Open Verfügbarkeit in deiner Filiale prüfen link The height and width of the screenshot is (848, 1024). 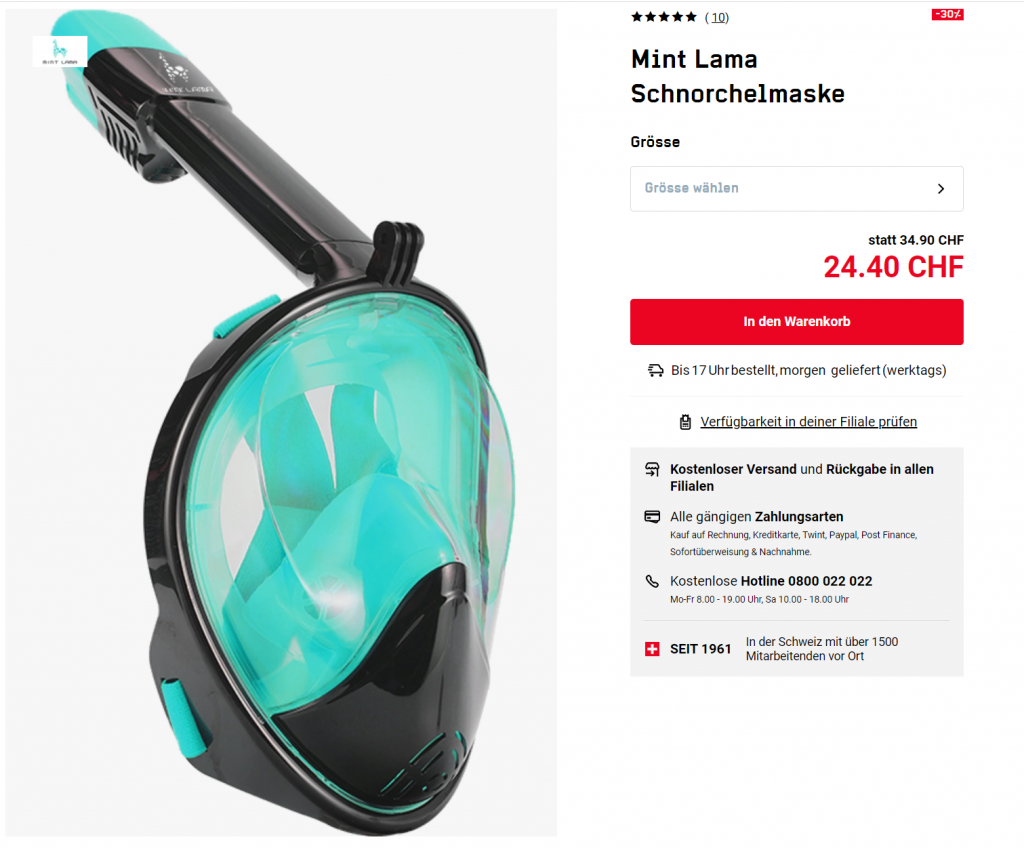click(x=808, y=422)
